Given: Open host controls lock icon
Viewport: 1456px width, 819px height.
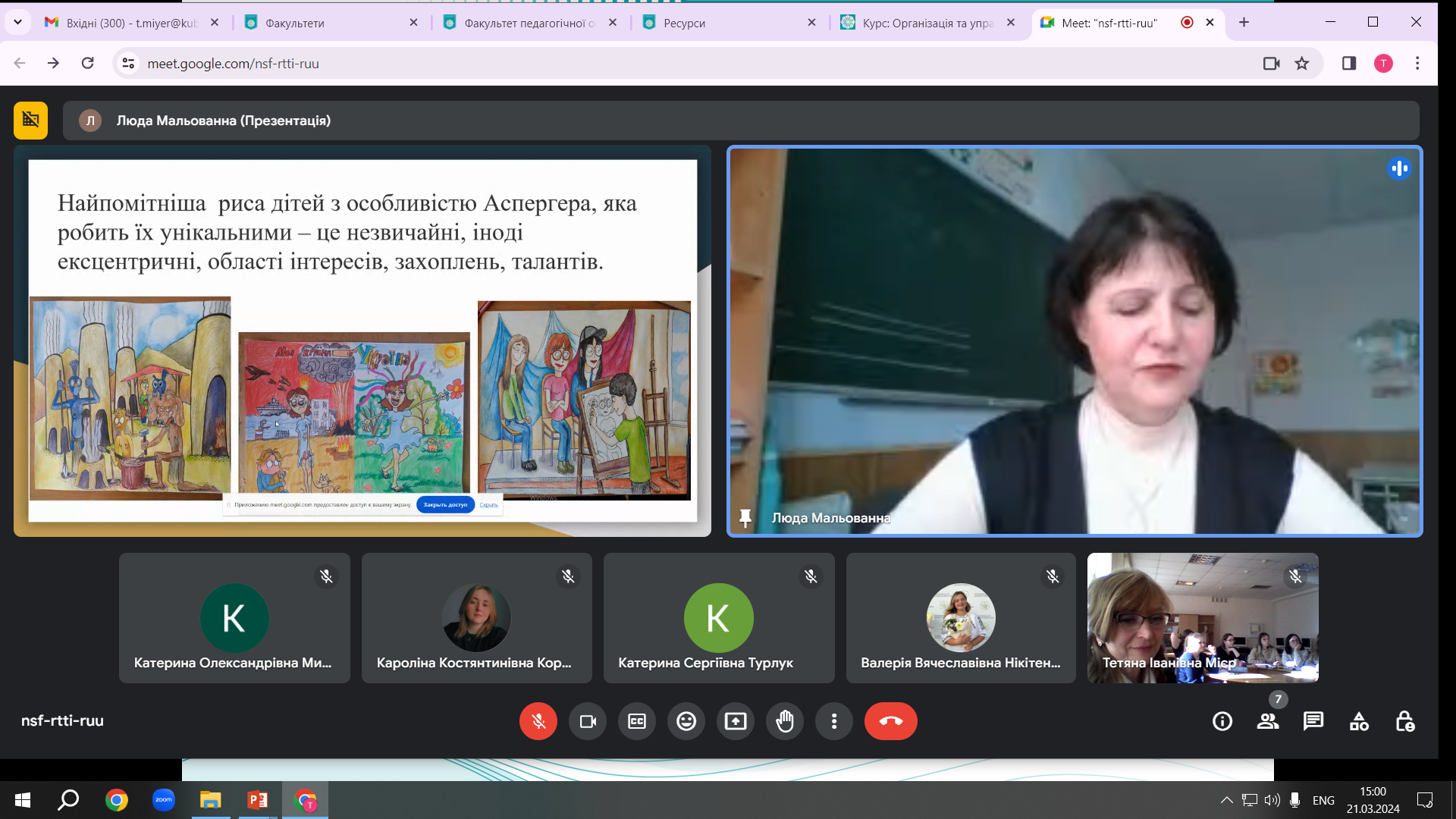Looking at the screenshot, I should [1404, 721].
